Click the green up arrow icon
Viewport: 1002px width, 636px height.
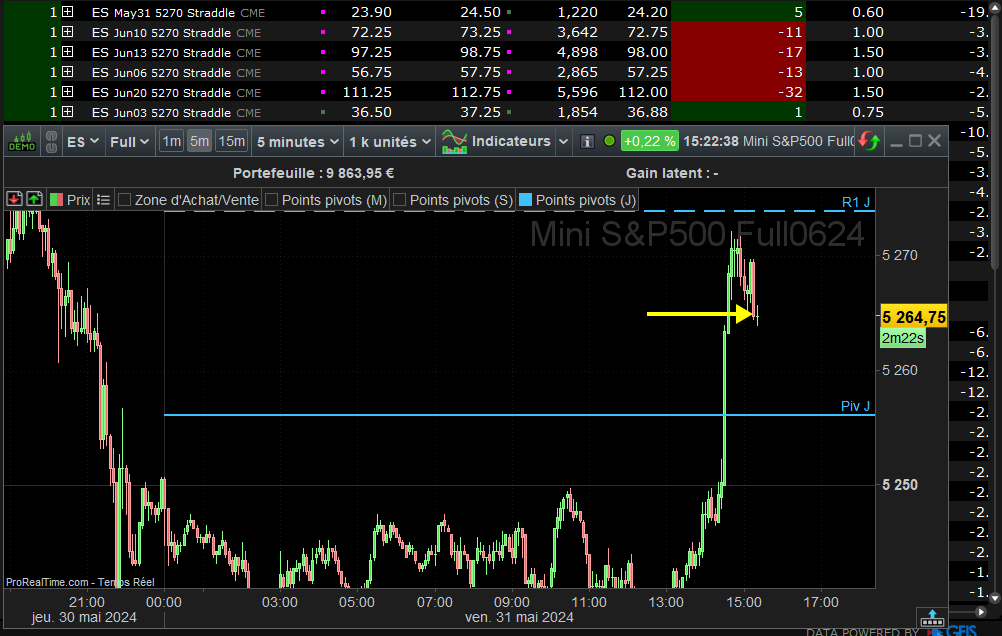coord(35,199)
